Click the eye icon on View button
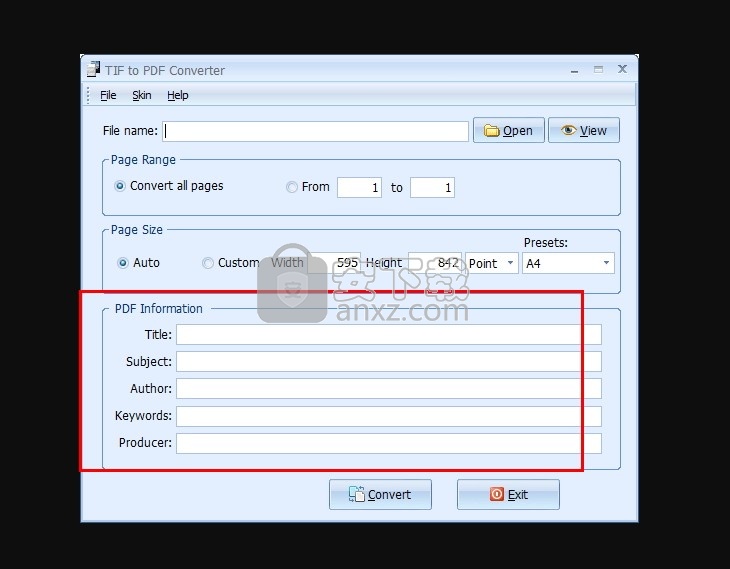 point(568,130)
